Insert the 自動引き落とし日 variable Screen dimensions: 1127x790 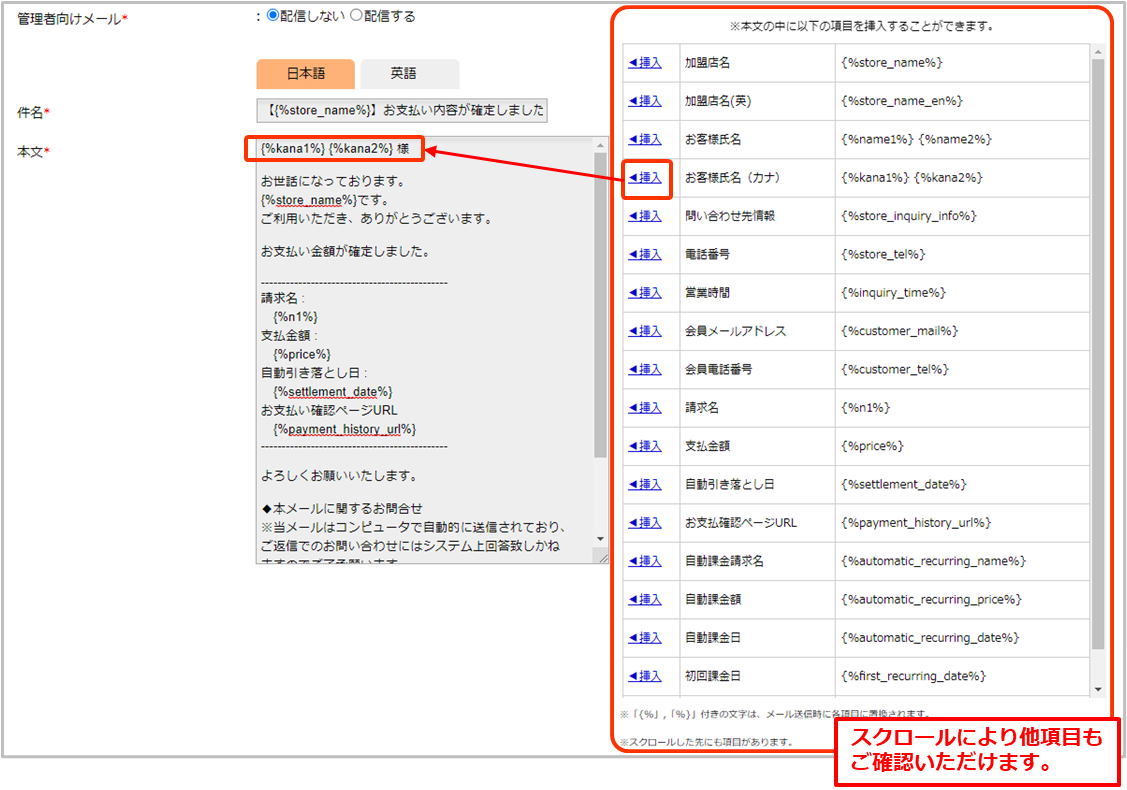coord(645,484)
